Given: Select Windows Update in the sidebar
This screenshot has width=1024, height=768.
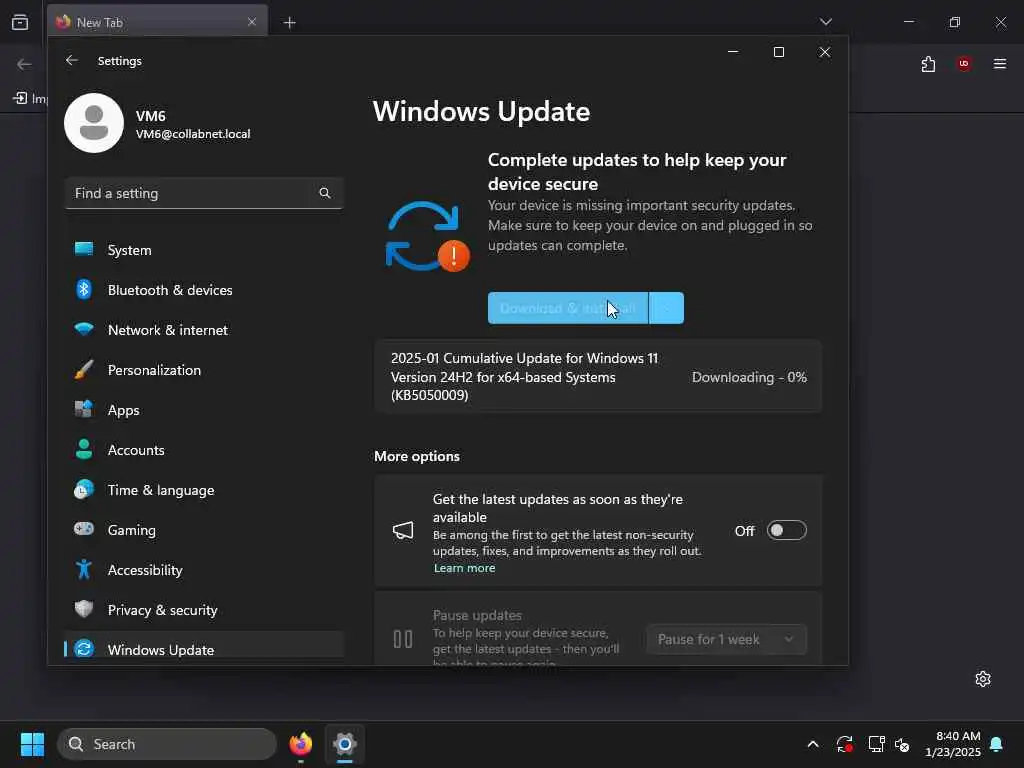Looking at the screenshot, I should (x=204, y=649).
